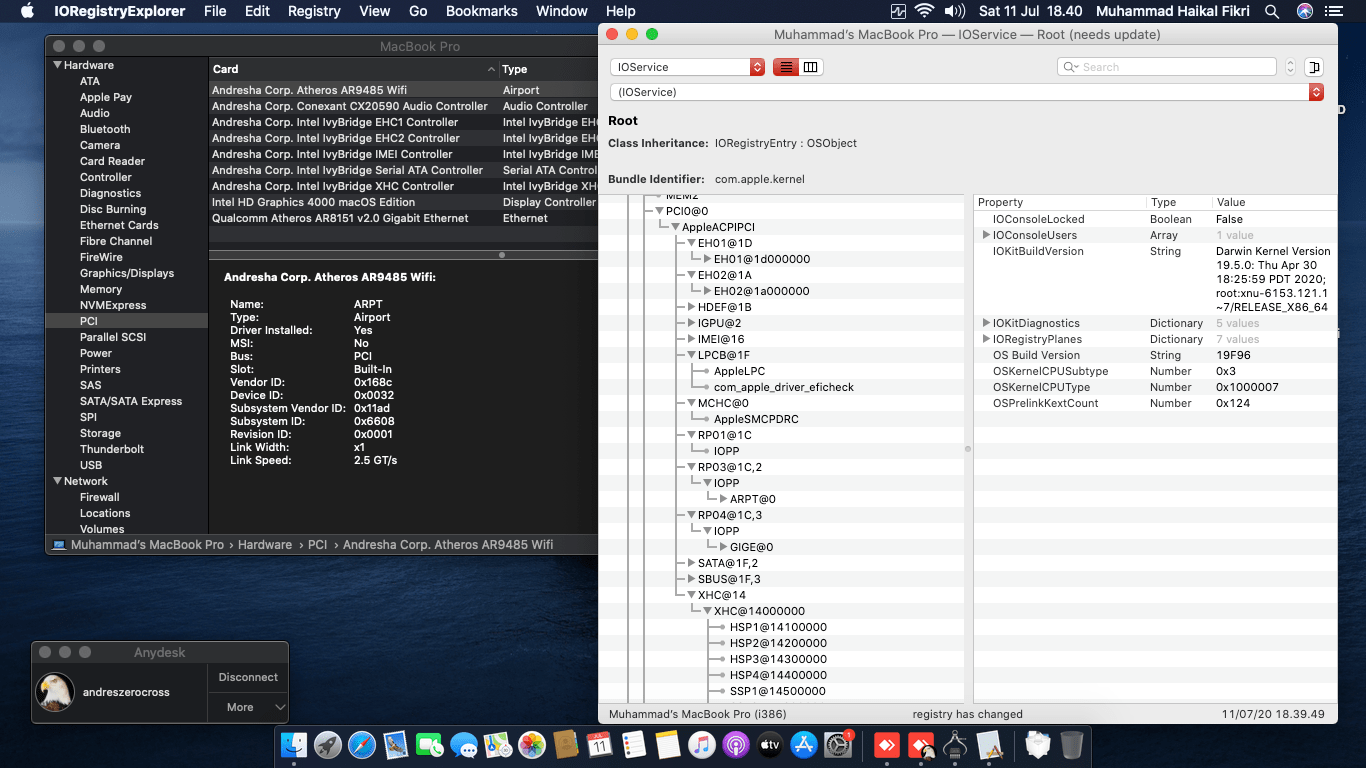Image resolution: width=1366 pixels, height=768 pixels.
Task: Switch IORegistryExplorer to list view
Action: point(785,67)
